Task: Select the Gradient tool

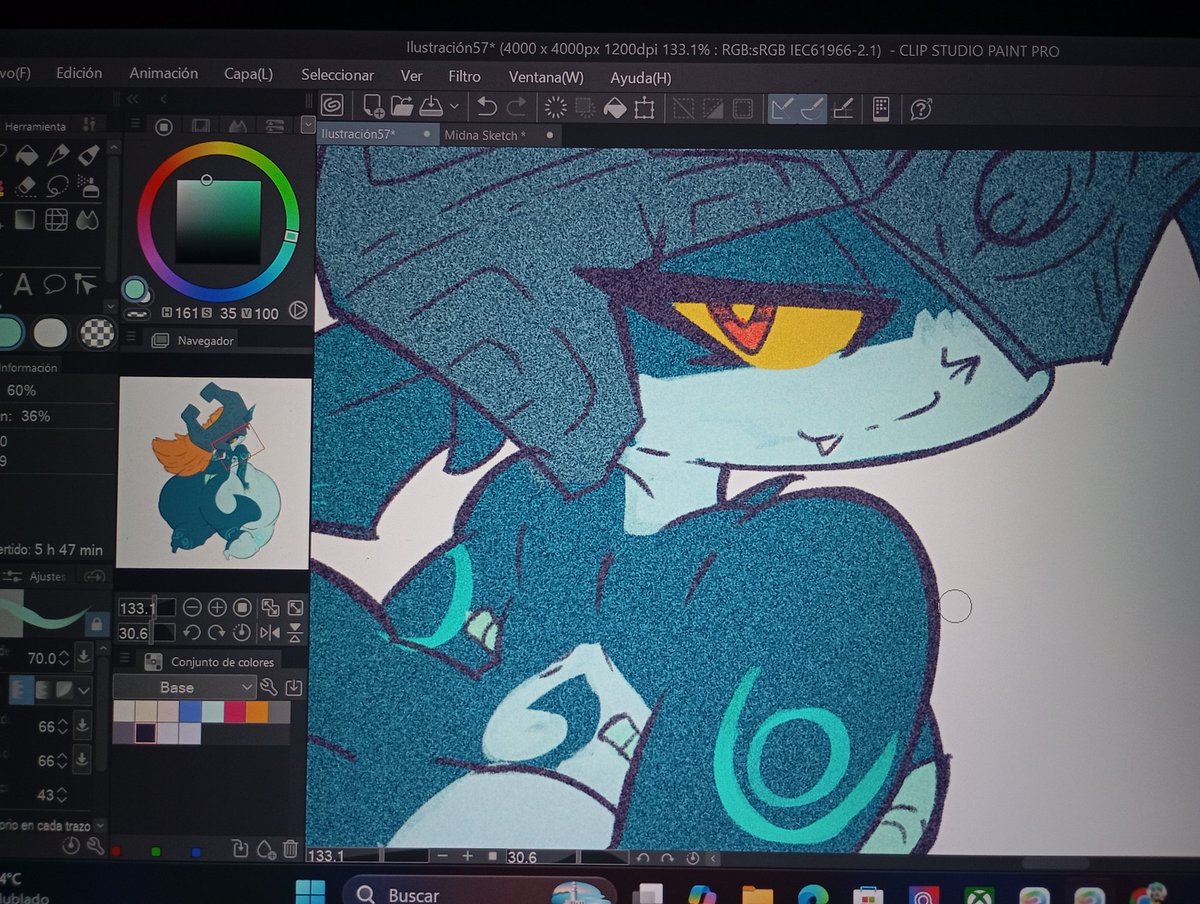Action: pyautogui.click(x=25, y=219)
